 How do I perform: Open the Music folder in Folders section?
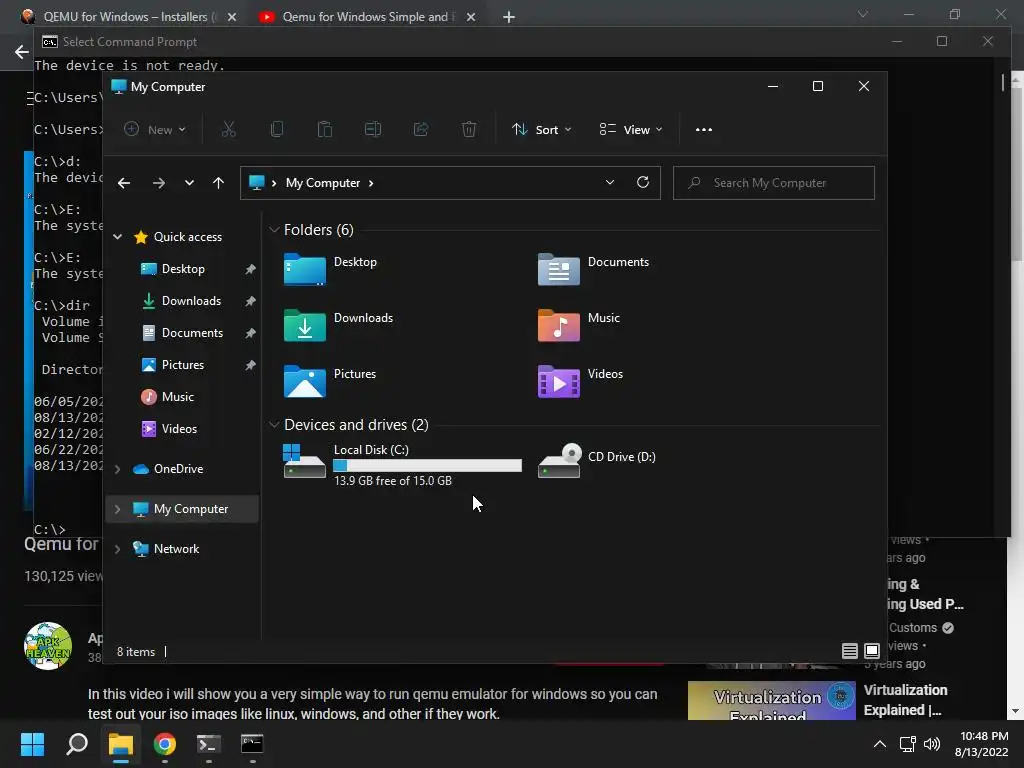(558, 325)
